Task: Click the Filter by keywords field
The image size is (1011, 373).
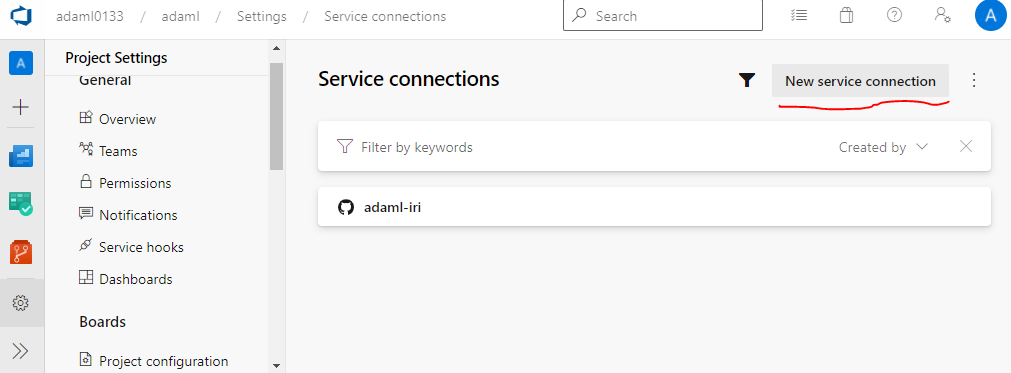Action: (580, 147)
